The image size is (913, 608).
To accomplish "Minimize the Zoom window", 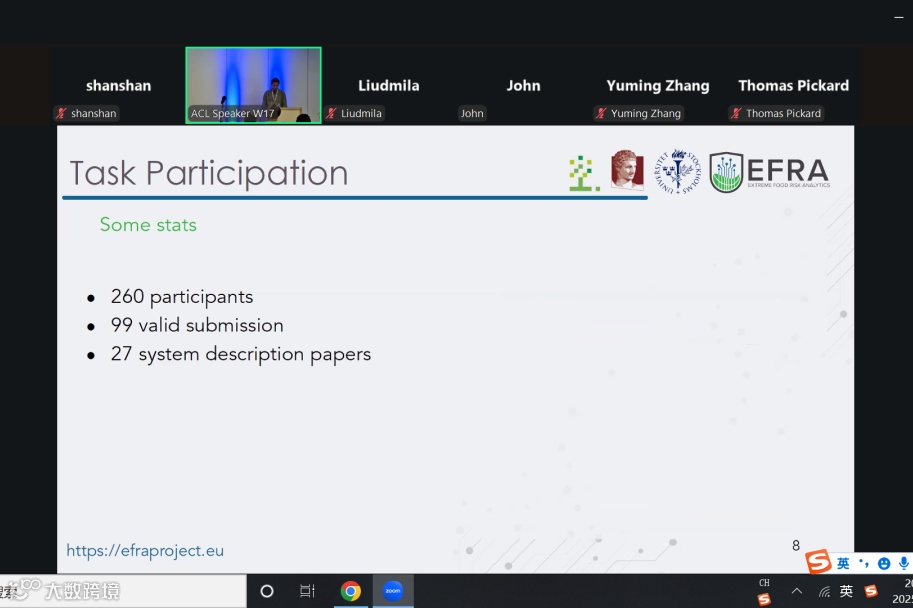I will tap(898, 18).
